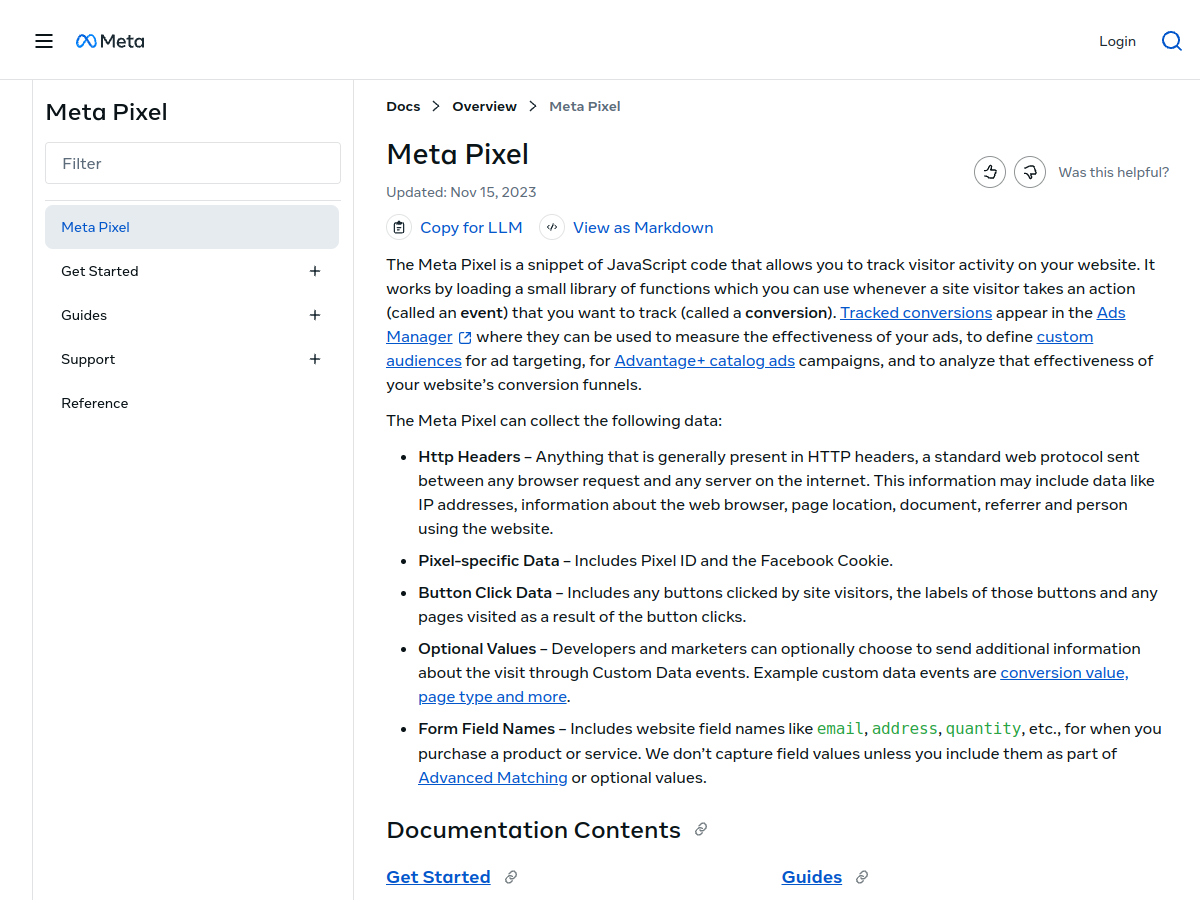This screenshot has width=1200, height=900.
Task: Click Copy for LLM text
Action: coord(471,227)
